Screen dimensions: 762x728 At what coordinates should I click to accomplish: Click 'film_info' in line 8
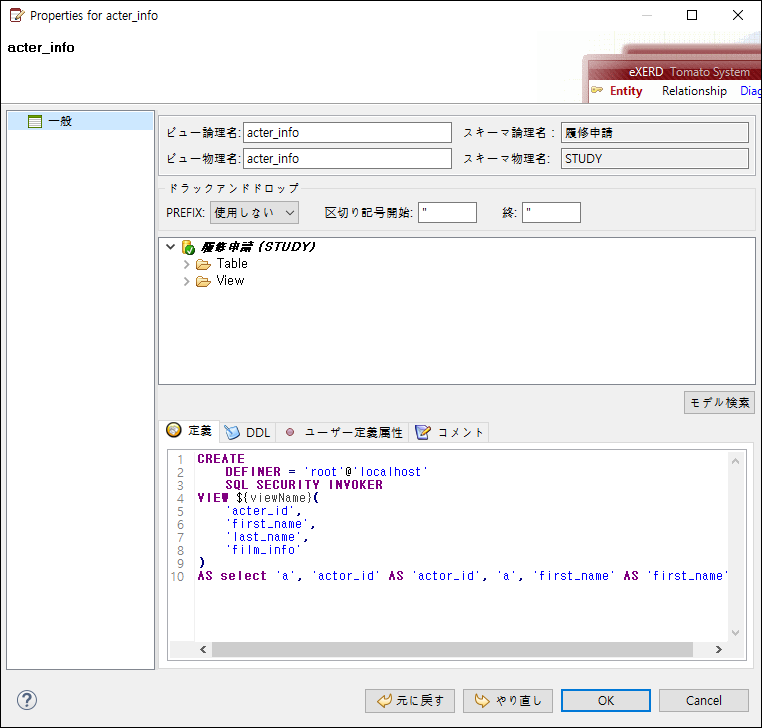tap(263, 550)
